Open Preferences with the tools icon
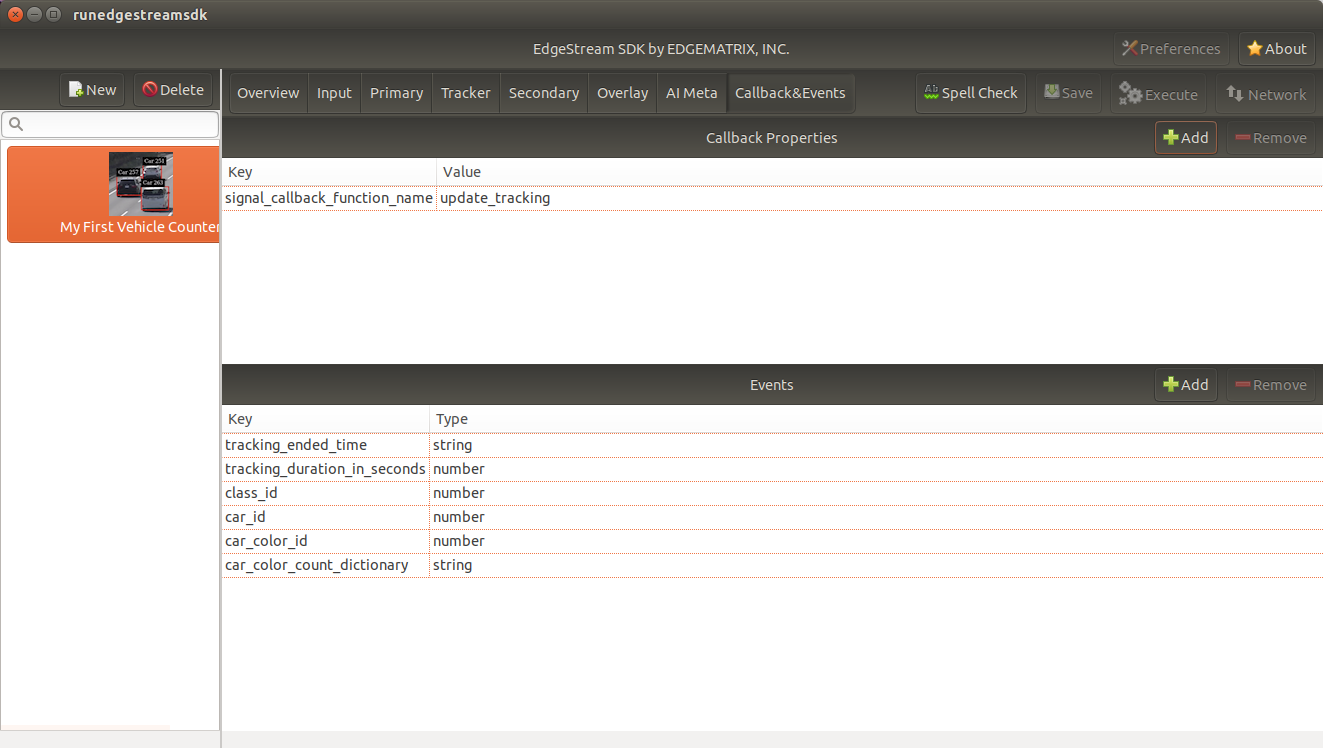Image resolution: width=1323 pixels, height=748 pixels. coord(1172,49)
